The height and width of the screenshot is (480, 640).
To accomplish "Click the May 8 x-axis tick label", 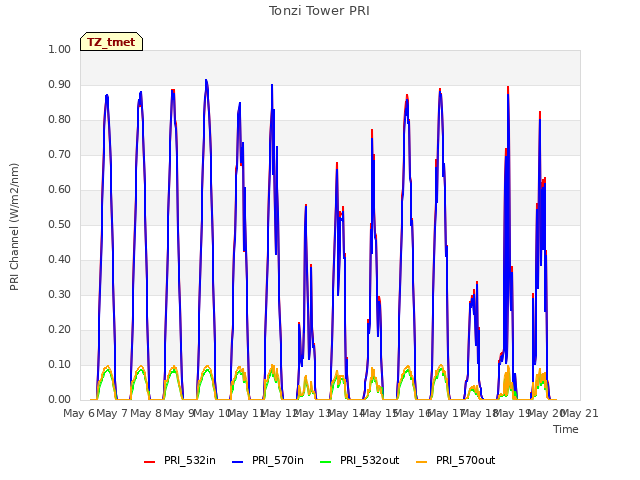I will click(146, 413).
